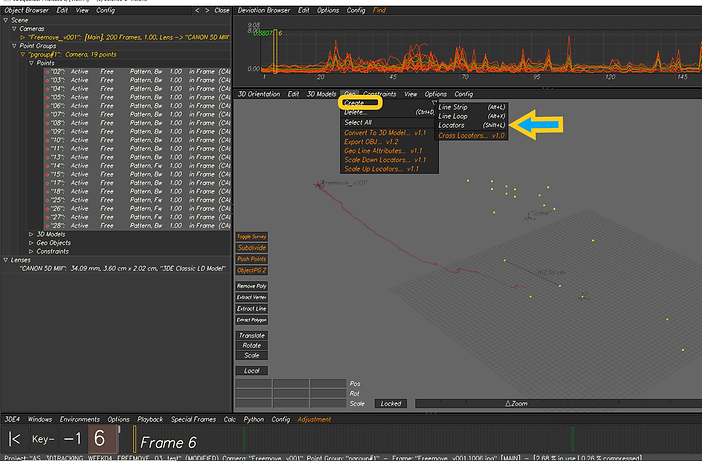Click the first Pos input field
Image resolution: width=702 pixels, height=461 pixels.
tap(253, 384)
